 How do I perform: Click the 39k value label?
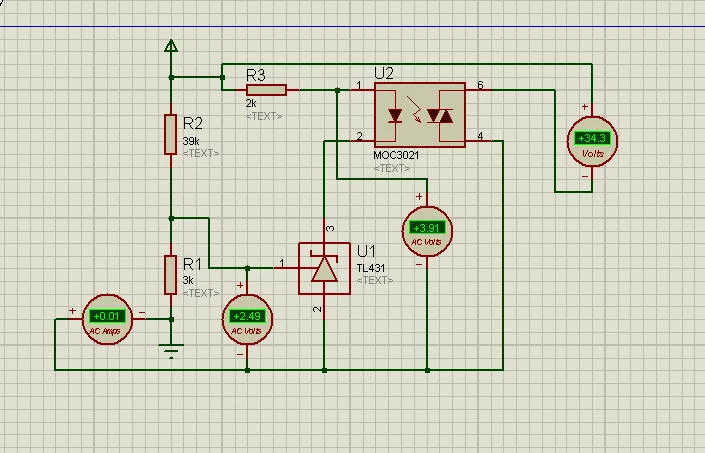[190, 142]
